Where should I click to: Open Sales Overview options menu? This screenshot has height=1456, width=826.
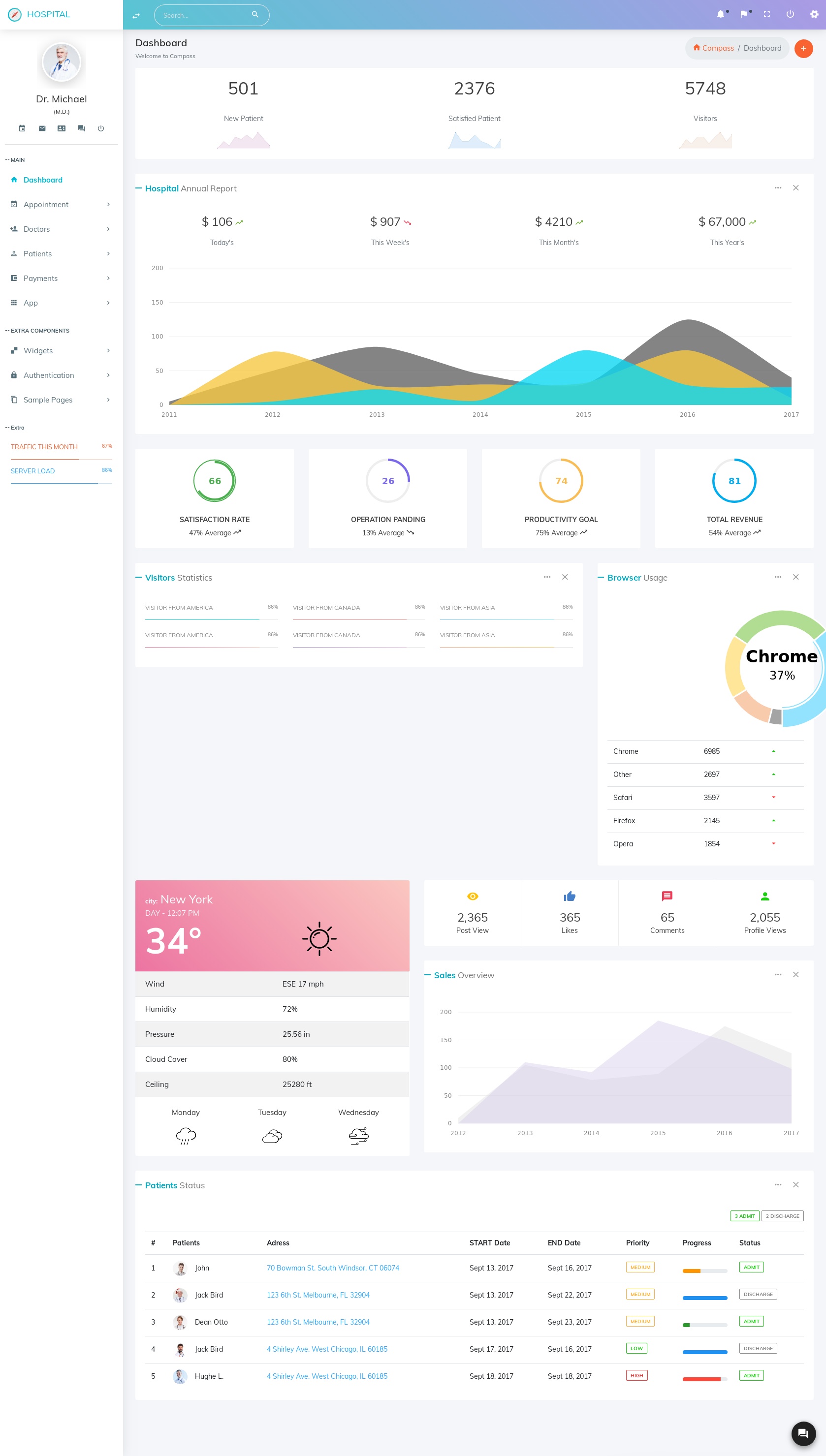(778, 974)
